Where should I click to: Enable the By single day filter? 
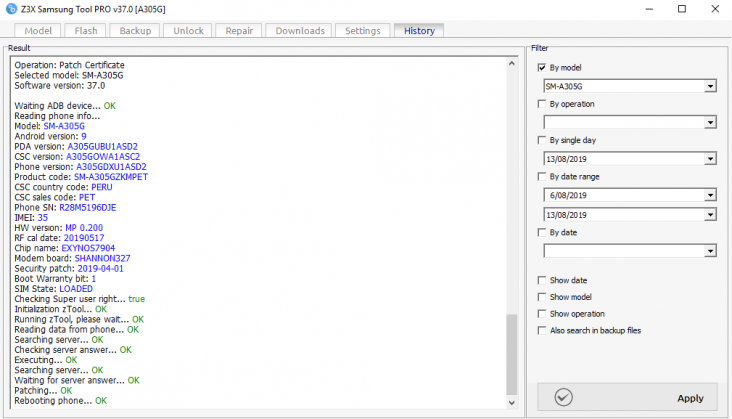tap(542, 140)
